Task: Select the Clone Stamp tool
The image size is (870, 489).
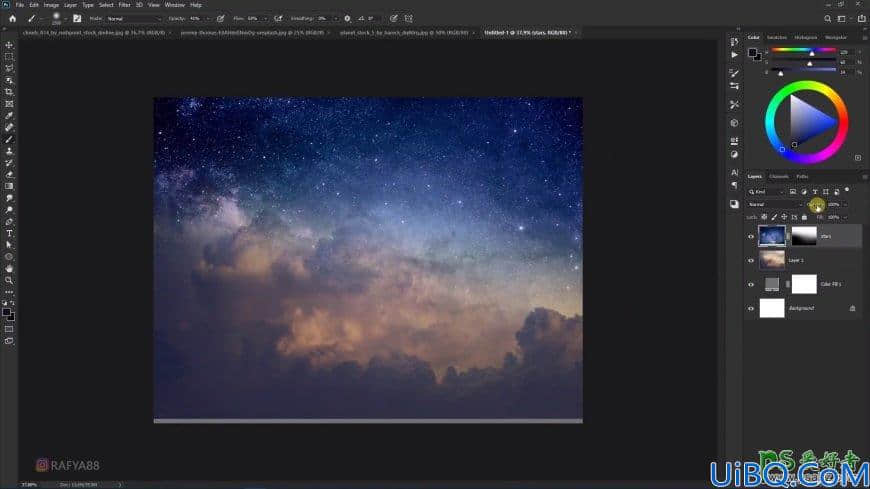Action: (x=9, y=151)
